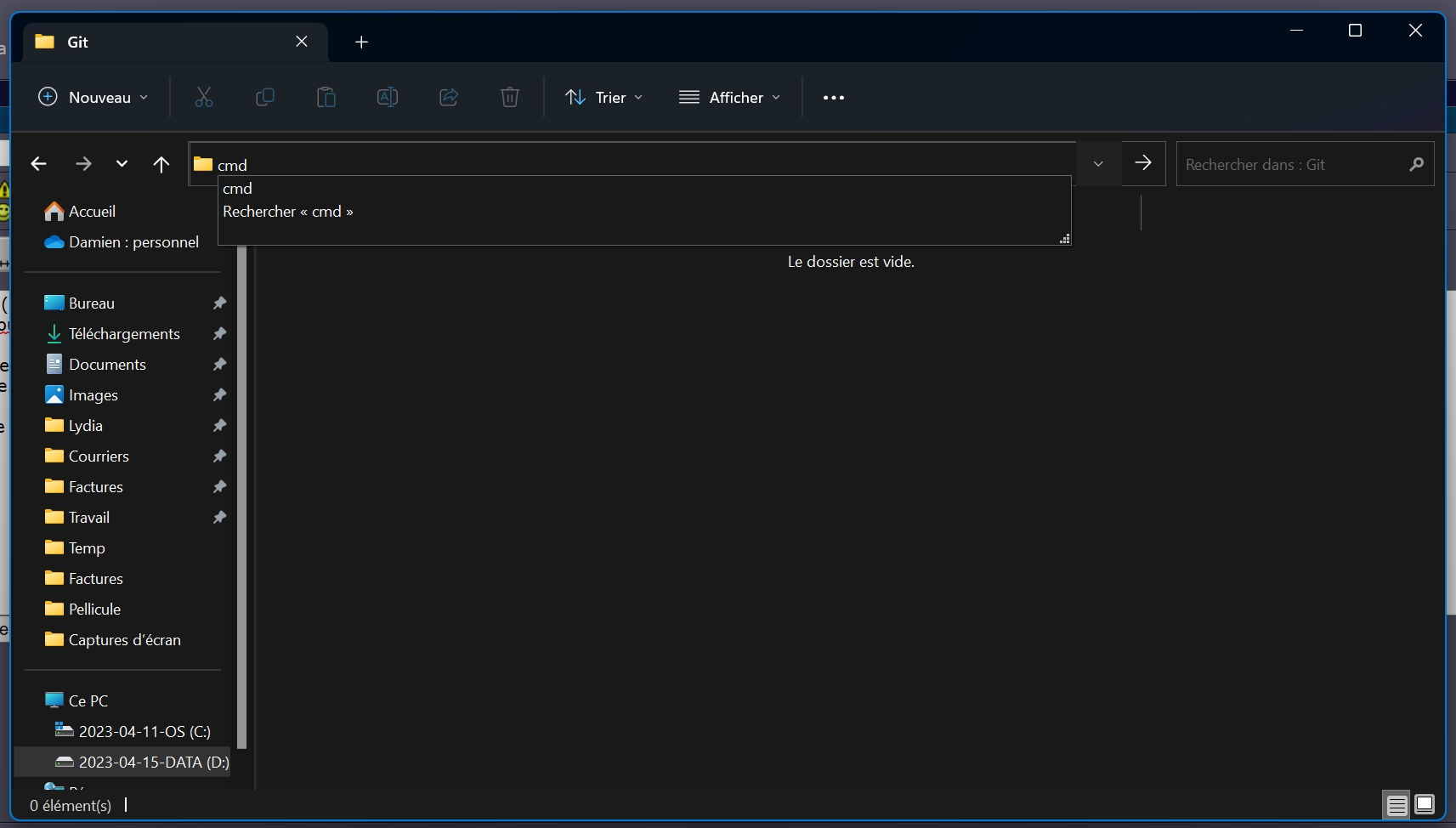Open the Téléchargements folder in sidebar

[x=124, y=334]
